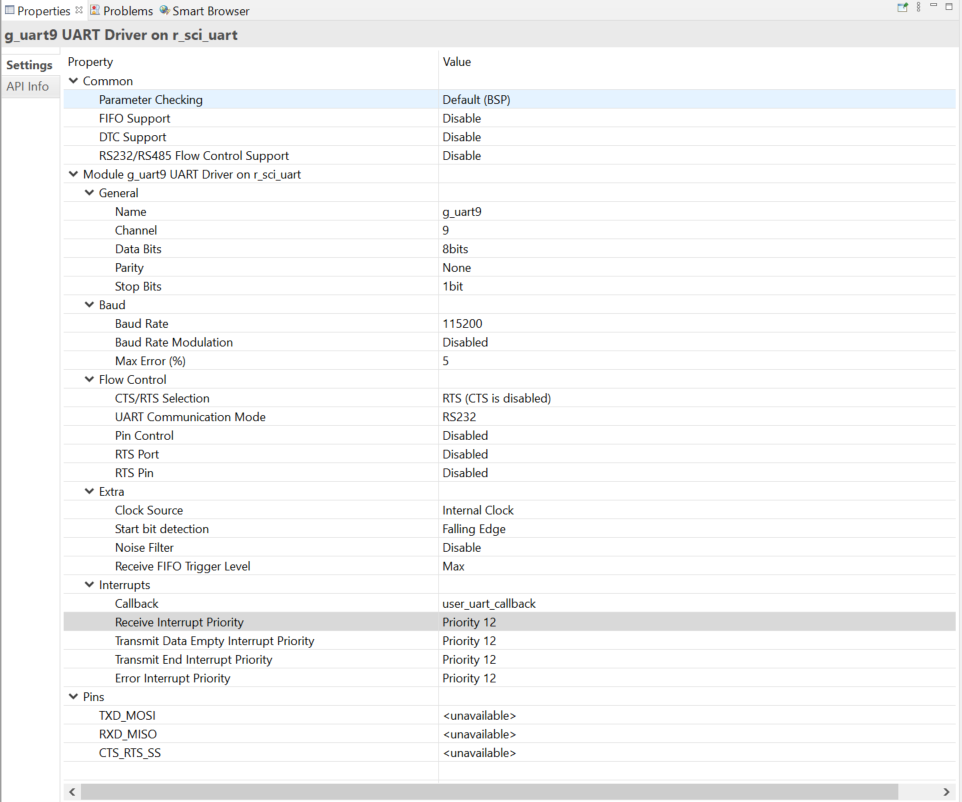This screenshot has height=802, width=962.
Task: Open the API Info side tab
Action: click(28, 87)
